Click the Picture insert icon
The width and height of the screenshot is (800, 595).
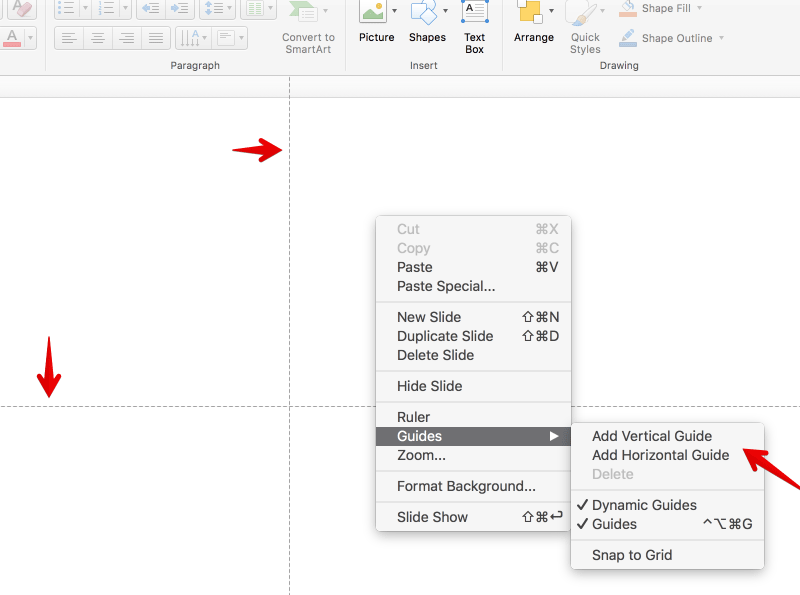(373, 14)
